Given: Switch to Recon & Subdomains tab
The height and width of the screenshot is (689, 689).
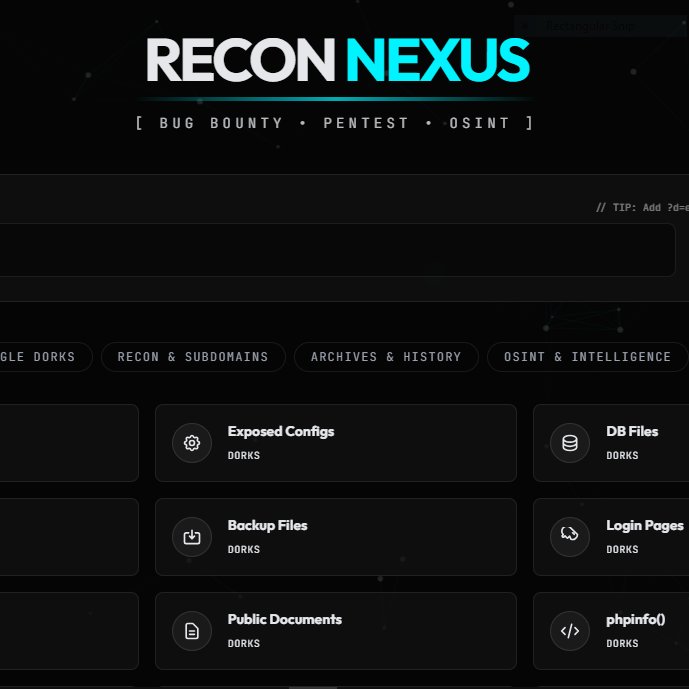Looking at the screenshot, I should pos(193,357).
